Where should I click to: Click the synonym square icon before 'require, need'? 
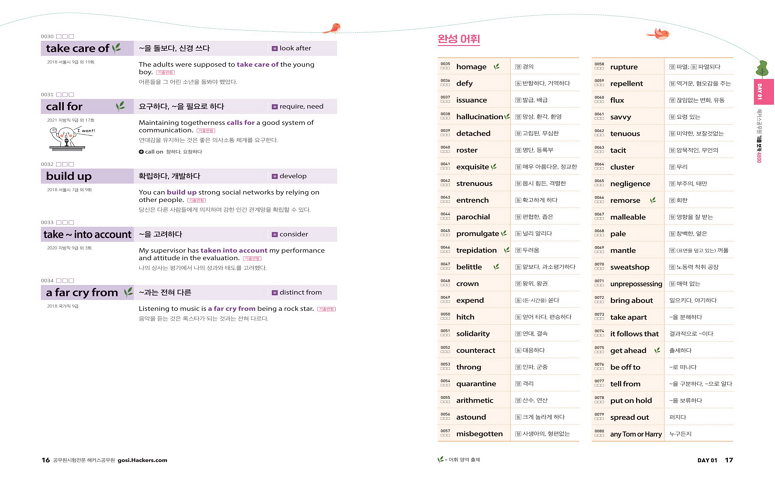pyautogui.click(x=274, y=107)
